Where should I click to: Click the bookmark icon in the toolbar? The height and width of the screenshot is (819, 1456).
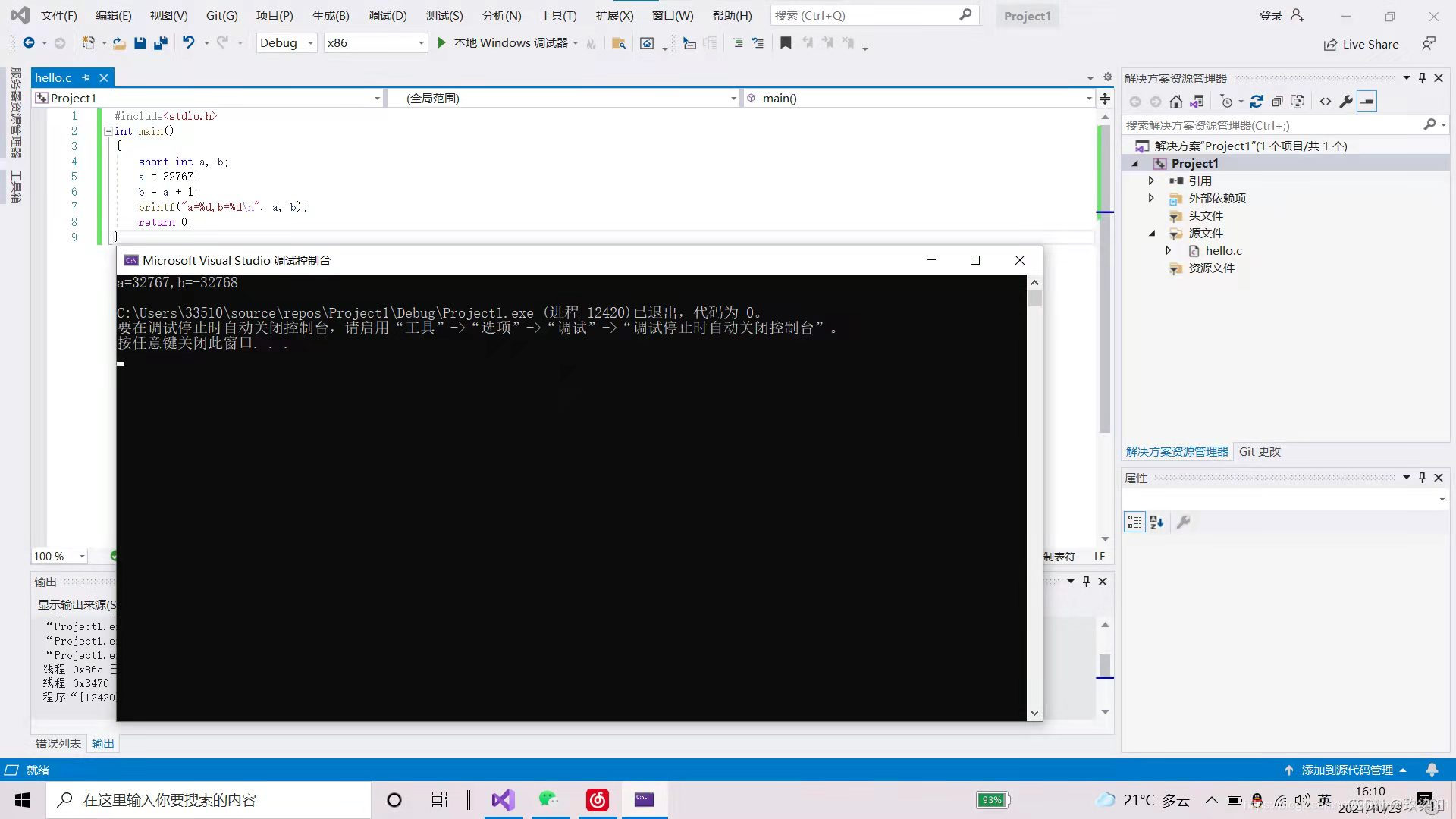[x=786, y=43]
